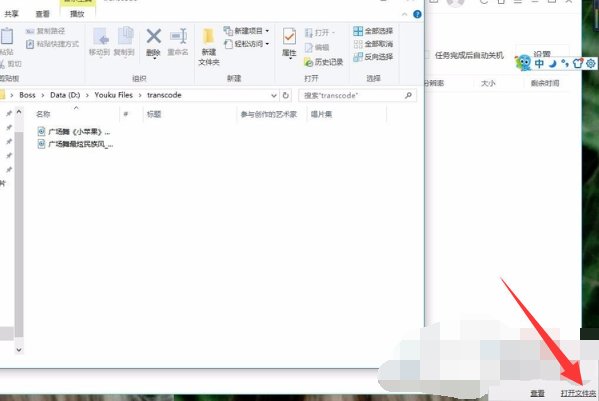Click the 设置 button in Youku window
Viewport: 599px width, 401px height.
tap(542, 54)
